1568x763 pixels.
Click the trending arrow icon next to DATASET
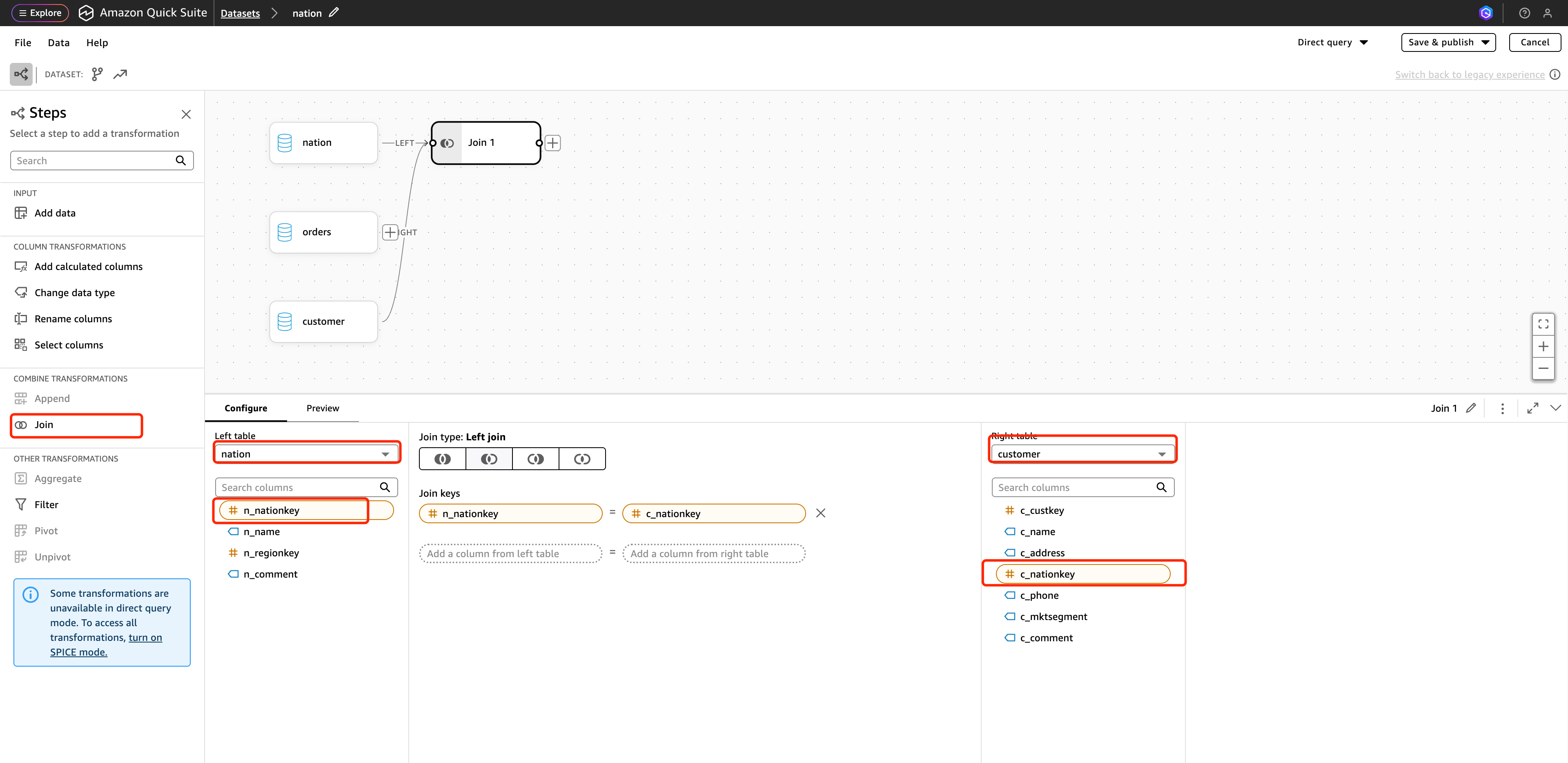click(x=120, y=74)
